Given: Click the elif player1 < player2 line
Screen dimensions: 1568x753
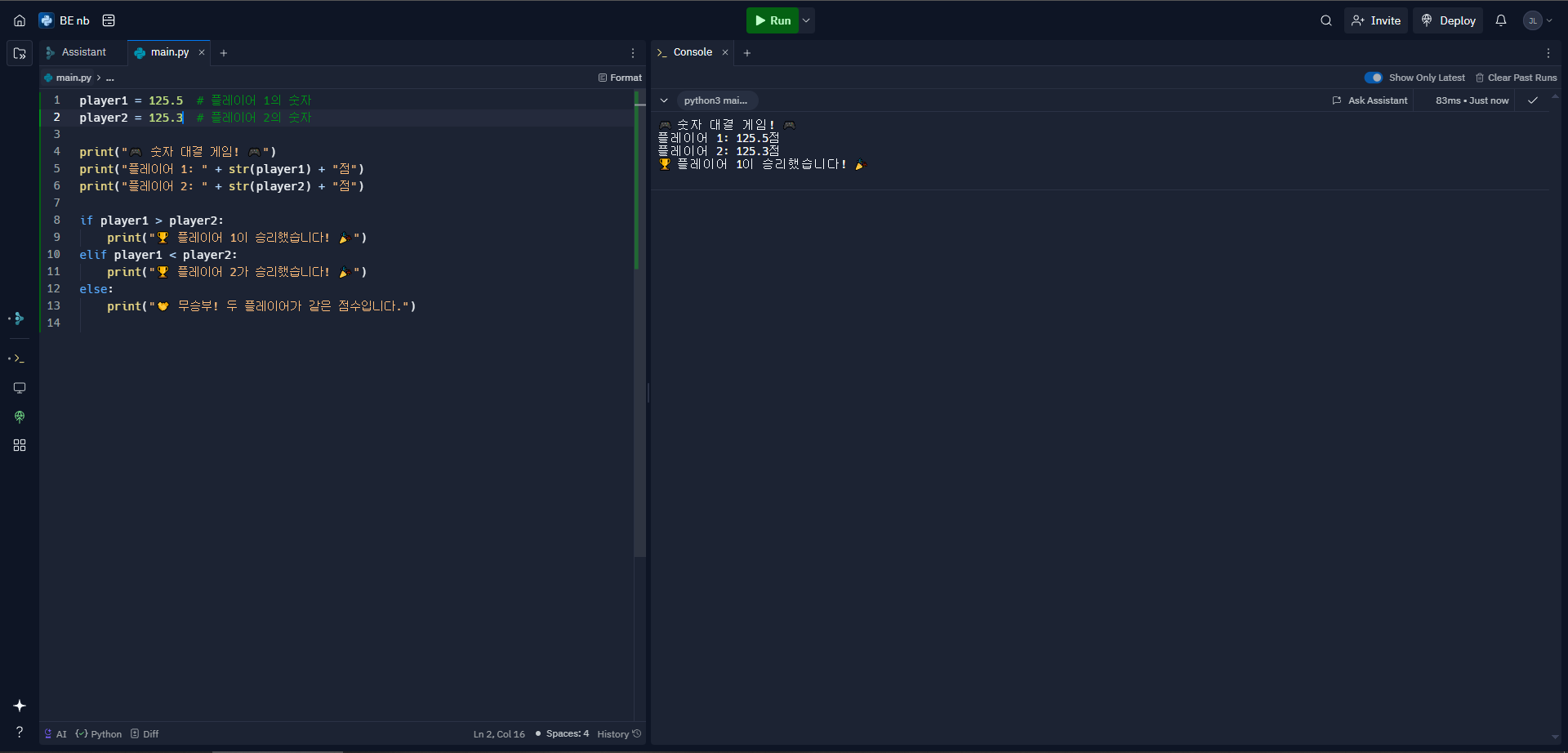Looking at the screenshot, I should point(158,255).
